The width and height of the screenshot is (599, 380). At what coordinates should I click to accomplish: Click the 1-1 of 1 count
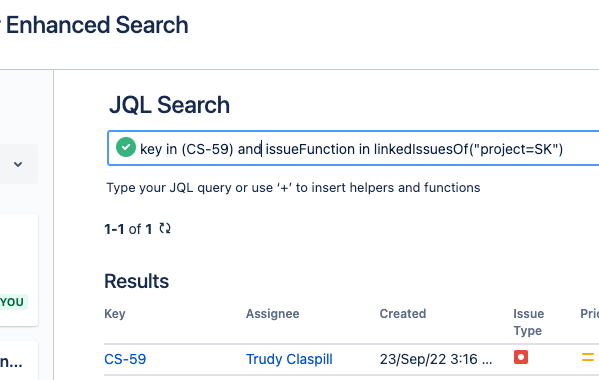click(x=128, y=229)
